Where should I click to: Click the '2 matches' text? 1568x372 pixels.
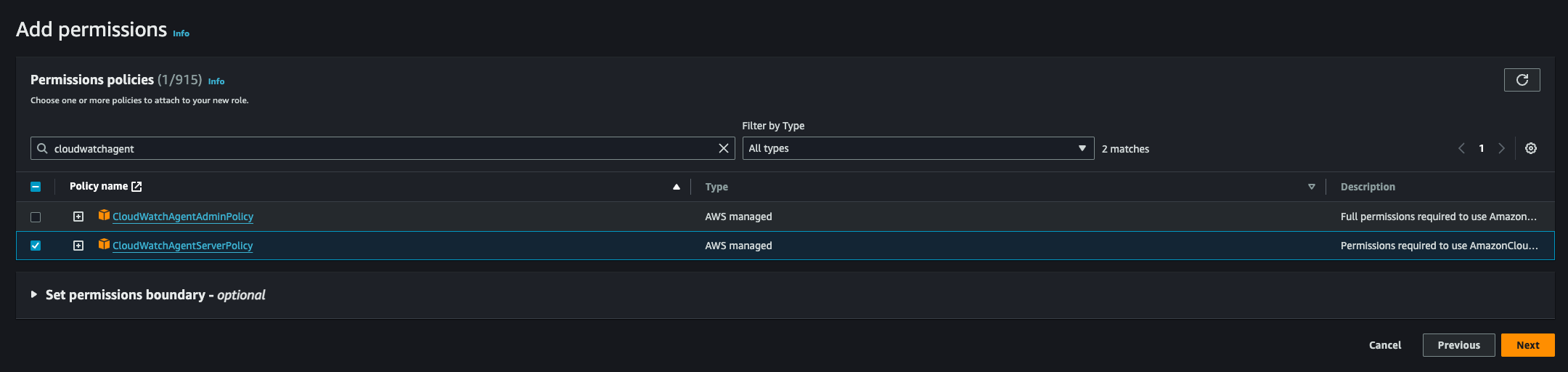(1125, 149)
